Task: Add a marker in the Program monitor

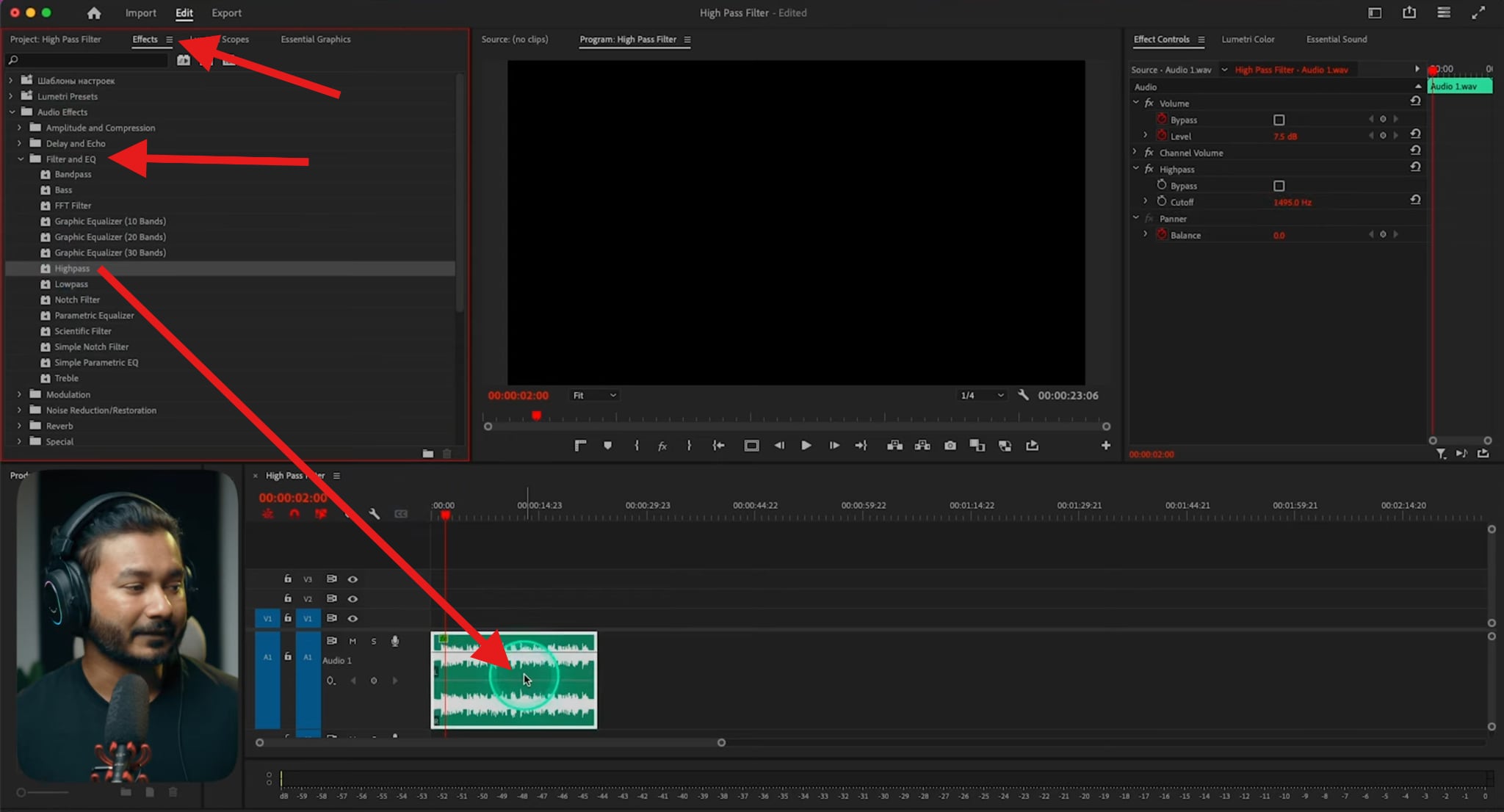Action: pos(607,445)
